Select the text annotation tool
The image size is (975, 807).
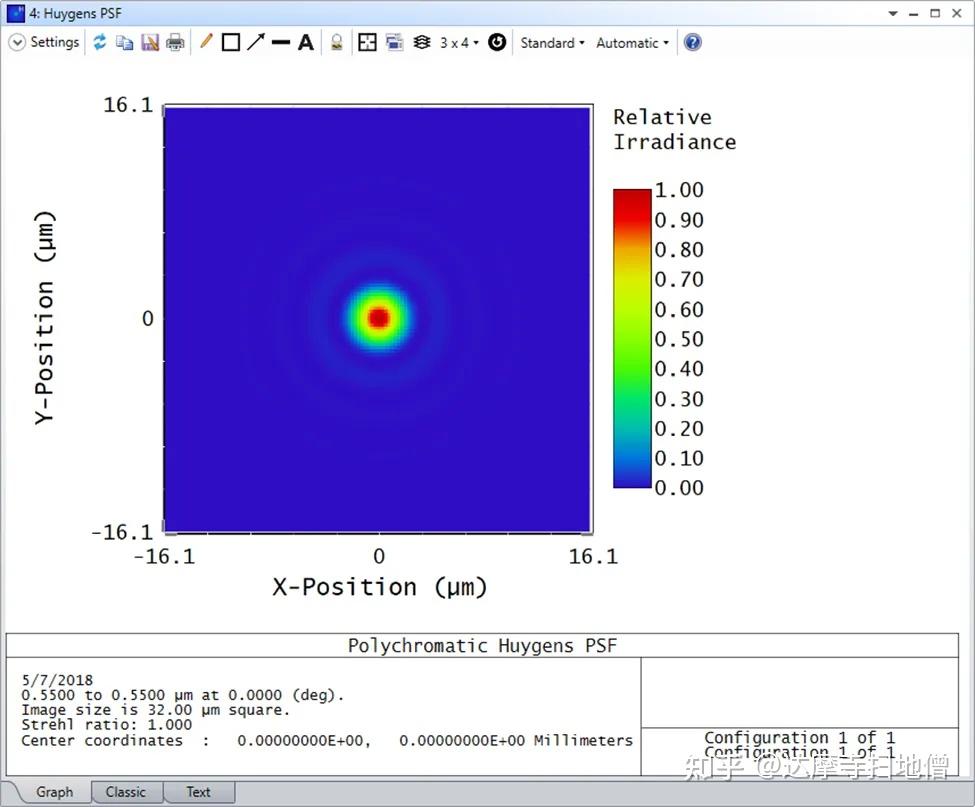(x=304, y=42)
